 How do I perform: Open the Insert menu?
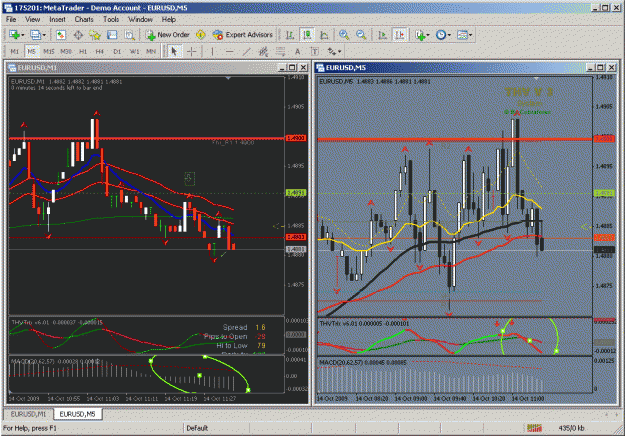point(57,19)
